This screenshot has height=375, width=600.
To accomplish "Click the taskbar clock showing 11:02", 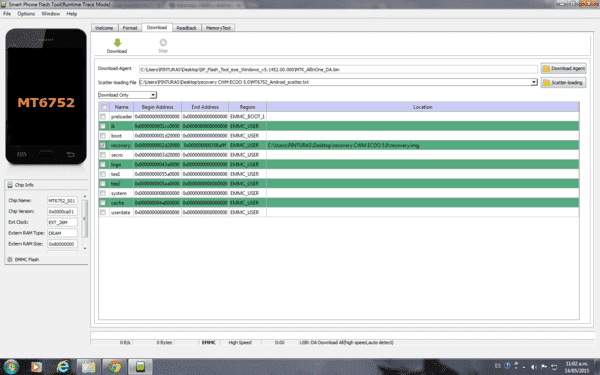I will click(x=576, y=367).
